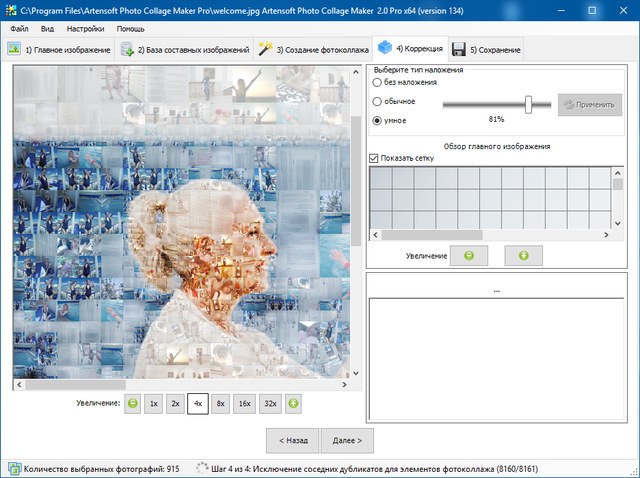This screenshot has height=478, width=640.
Task: Set collage zoom to 8x
Action: [x=221, y=404]
